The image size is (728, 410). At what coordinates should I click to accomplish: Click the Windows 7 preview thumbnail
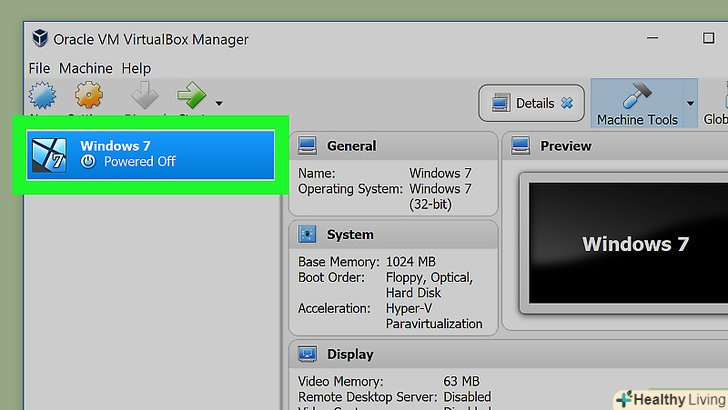(x=628, y=243)
